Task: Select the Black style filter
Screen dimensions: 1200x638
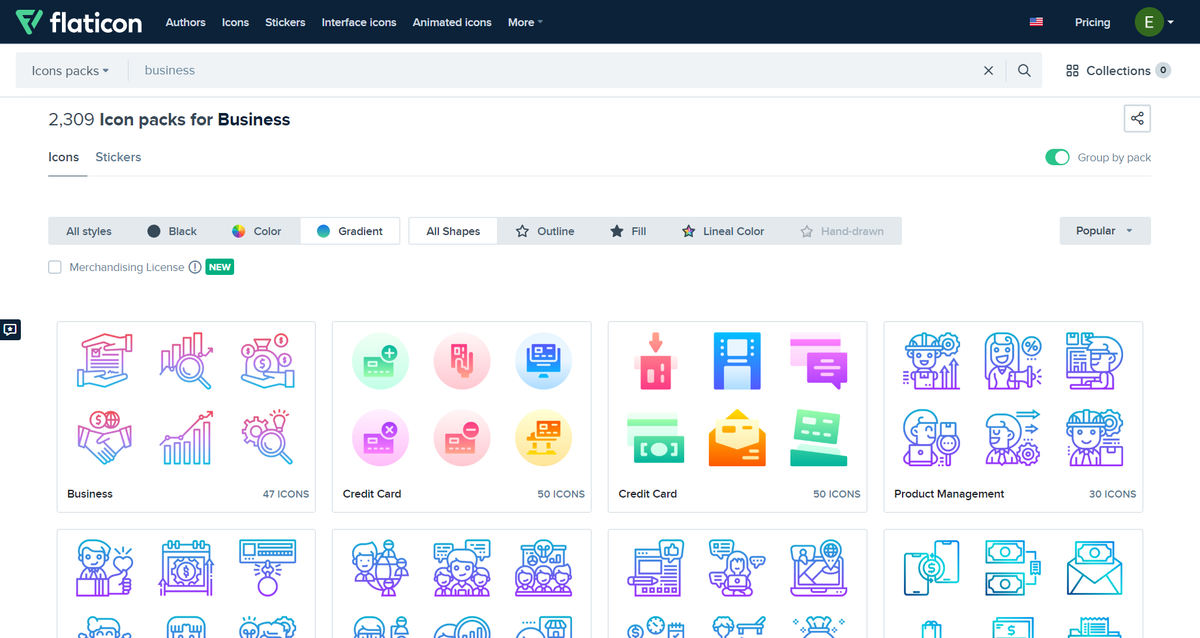Action: [172, 230]
